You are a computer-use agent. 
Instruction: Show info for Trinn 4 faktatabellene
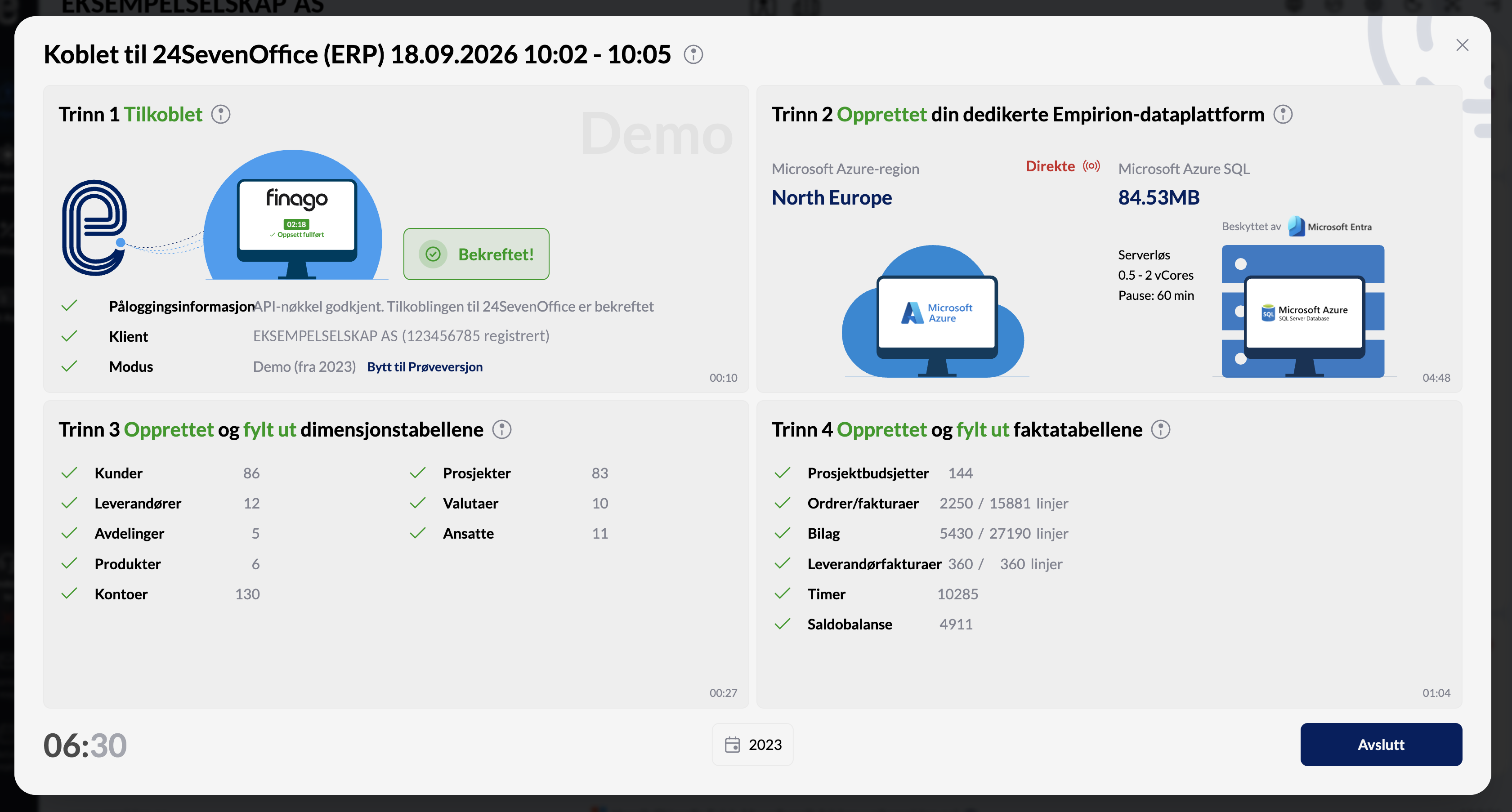[x=1160, y=429]
